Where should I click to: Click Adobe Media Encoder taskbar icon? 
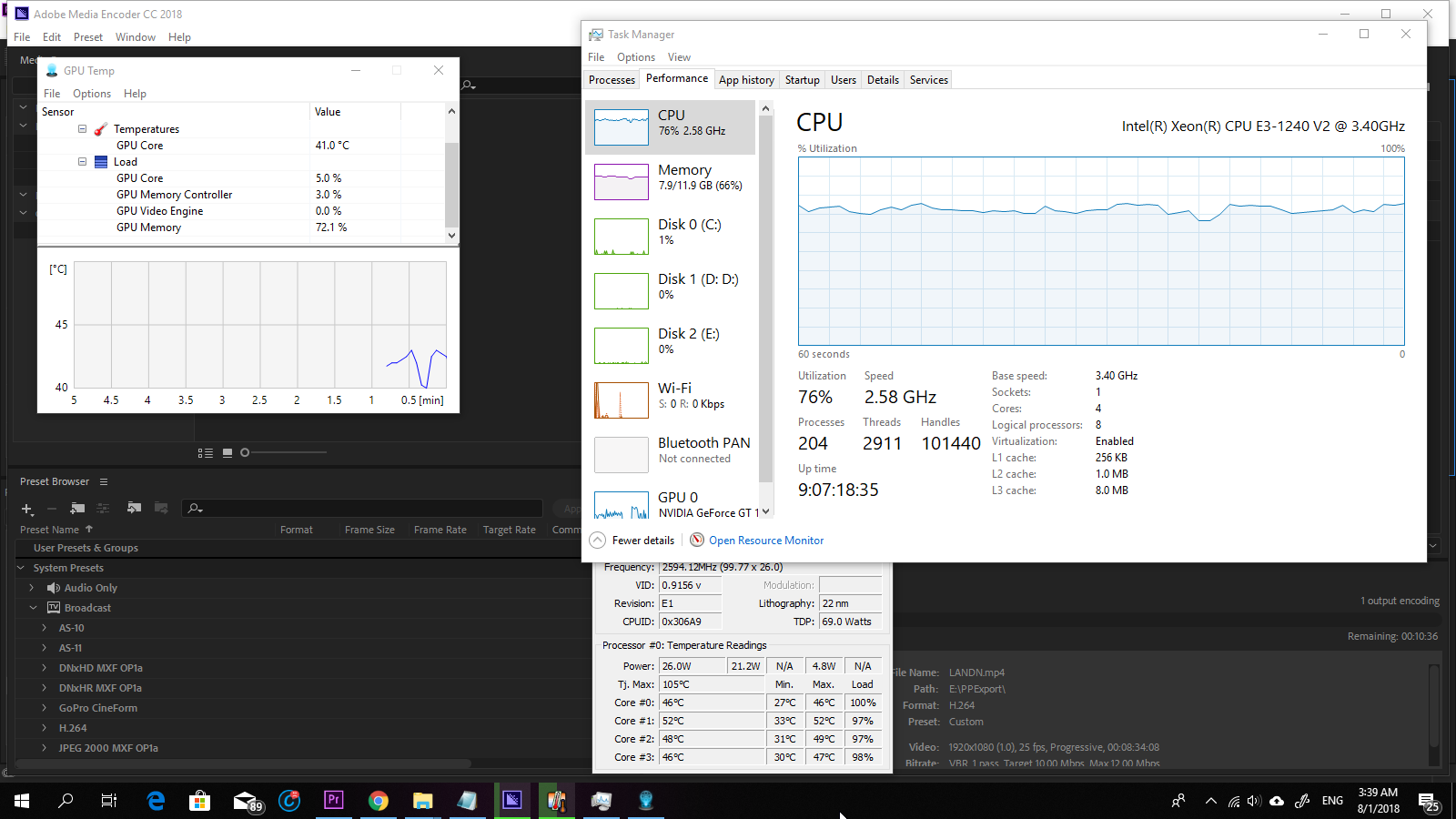[512, 801]
